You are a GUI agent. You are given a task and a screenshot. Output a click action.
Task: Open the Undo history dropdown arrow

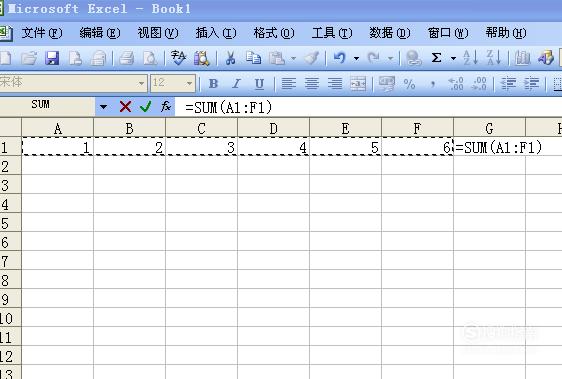[x=356, y=58]
